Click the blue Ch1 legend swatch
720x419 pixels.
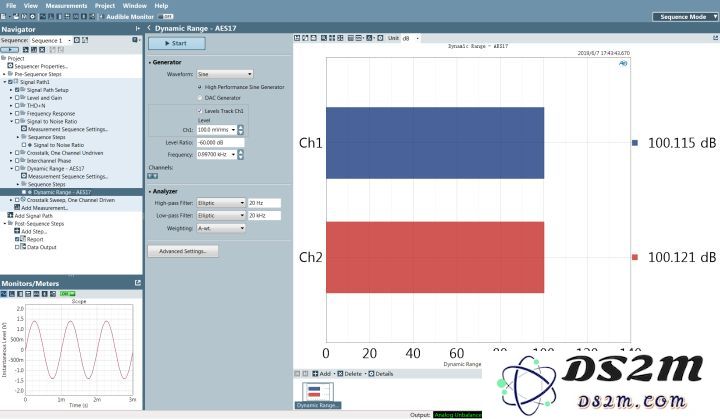click(x=635, y=143)
